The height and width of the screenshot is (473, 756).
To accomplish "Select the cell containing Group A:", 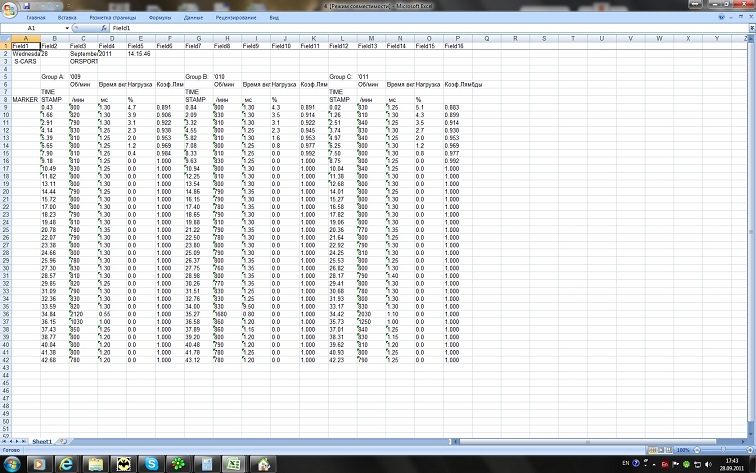I will coord(54,77).
